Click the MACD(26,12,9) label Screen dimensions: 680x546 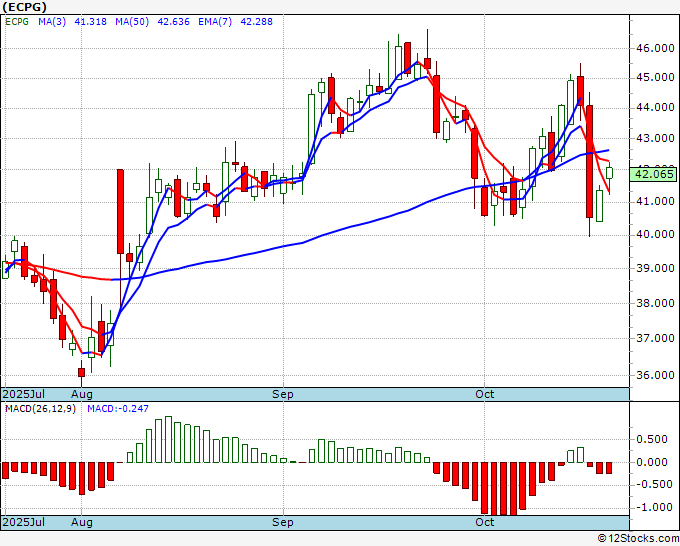(x=40, y=409)
